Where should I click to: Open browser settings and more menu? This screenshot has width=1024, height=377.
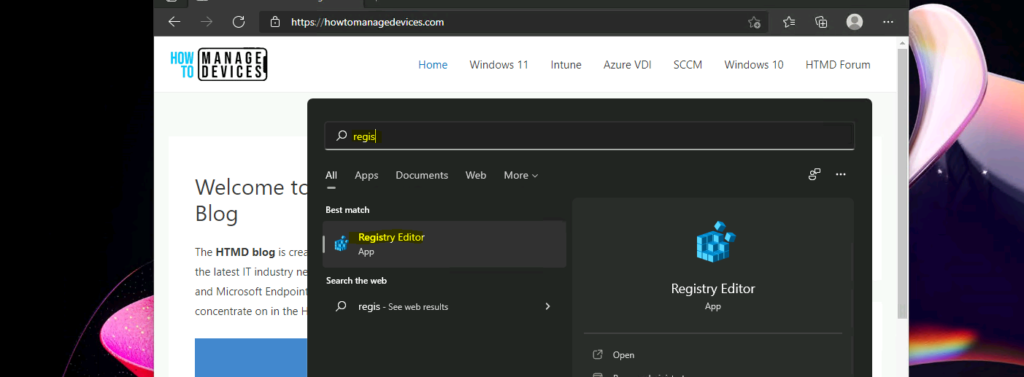click(x=888, y=22)
